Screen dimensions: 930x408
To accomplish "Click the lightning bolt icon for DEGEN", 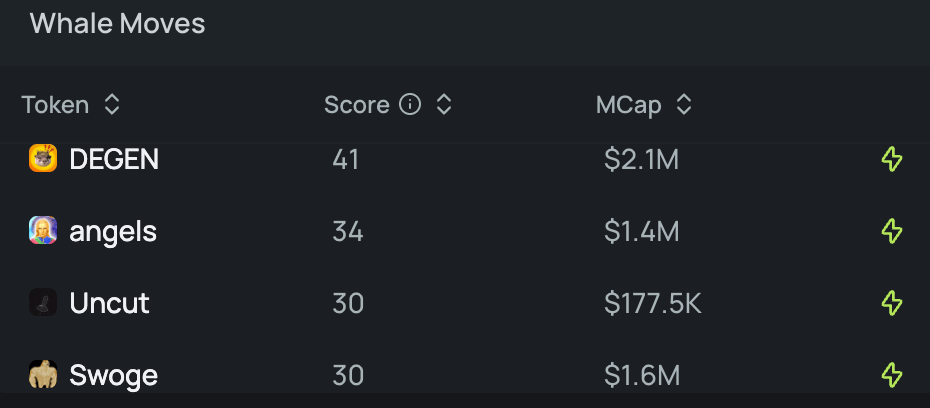I will coord(891,159).
